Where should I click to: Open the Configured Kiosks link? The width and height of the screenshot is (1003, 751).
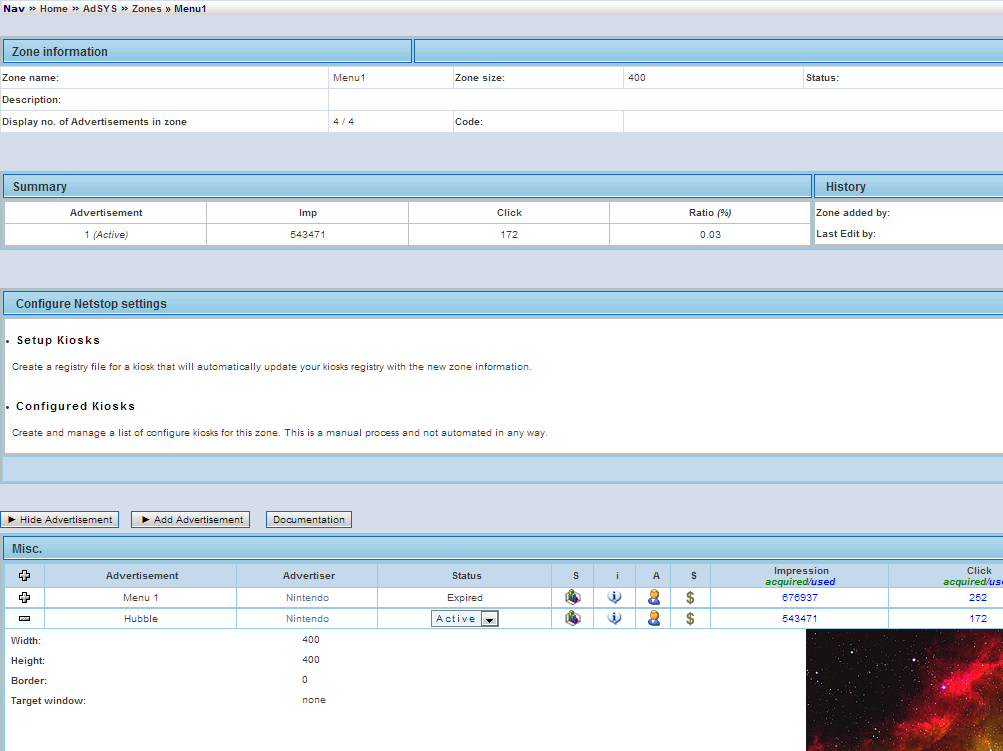click(x=75, y=406)
